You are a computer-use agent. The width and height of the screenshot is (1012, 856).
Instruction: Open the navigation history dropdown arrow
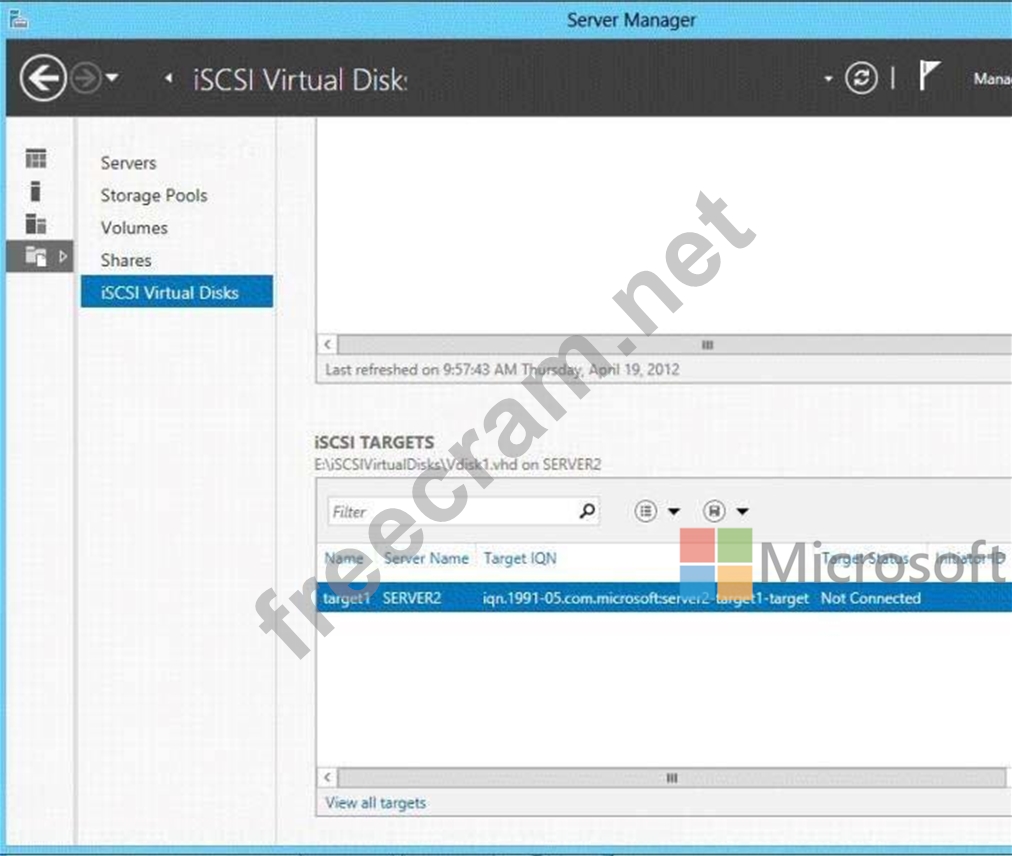point(112,78)
